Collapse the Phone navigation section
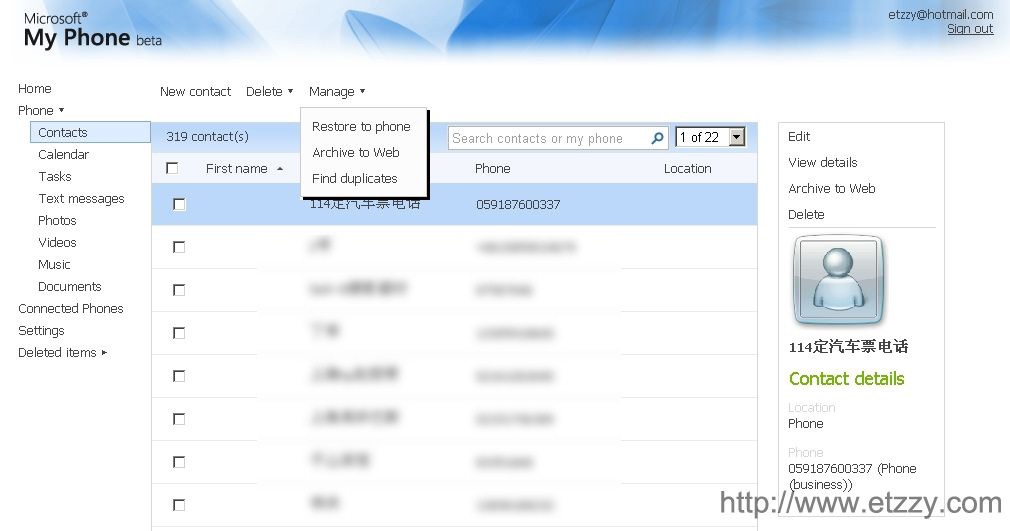The width and height of the screenshot is (1010, 531). [41, 110]
